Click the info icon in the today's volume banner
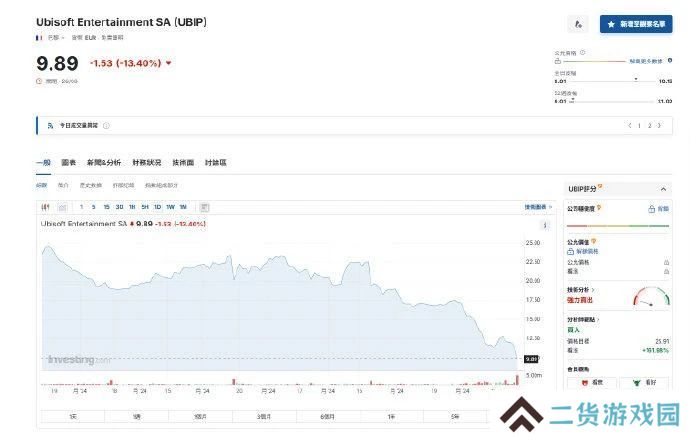The image size is (690, 440). coord(106,126)
